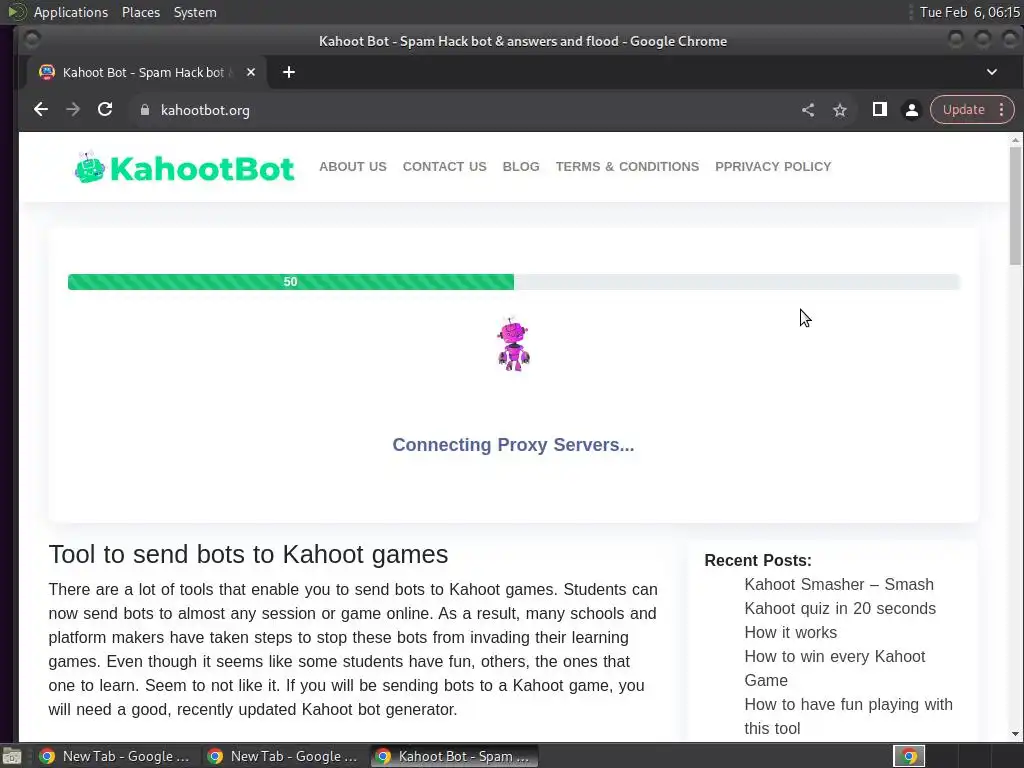Share this page via the share icon
The image size is (1024, 768).
808,110
